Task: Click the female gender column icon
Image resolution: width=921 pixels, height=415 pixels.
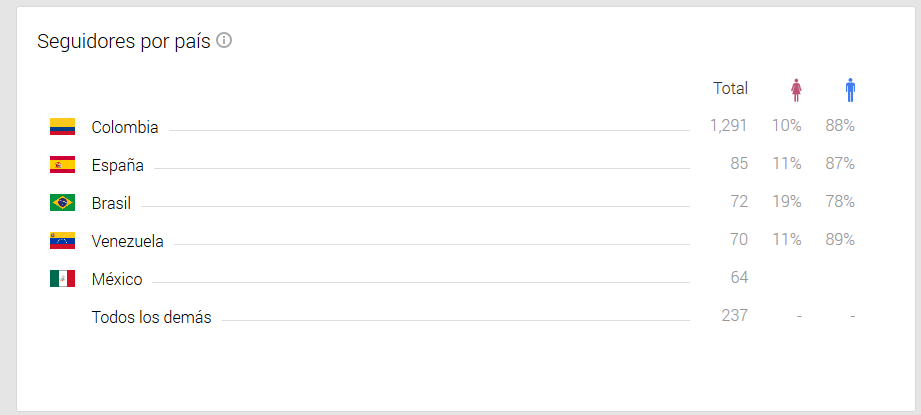Action: [x=796, y=90]
